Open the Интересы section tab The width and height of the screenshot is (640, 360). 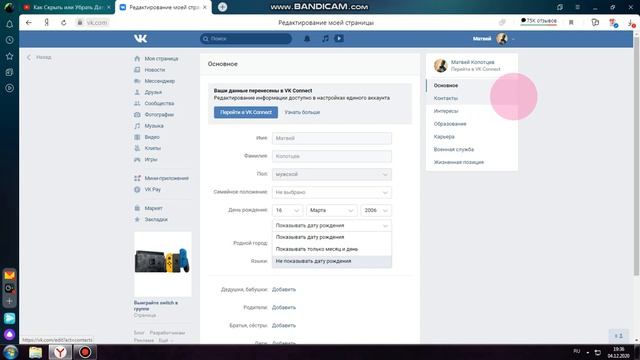point(472,111)
